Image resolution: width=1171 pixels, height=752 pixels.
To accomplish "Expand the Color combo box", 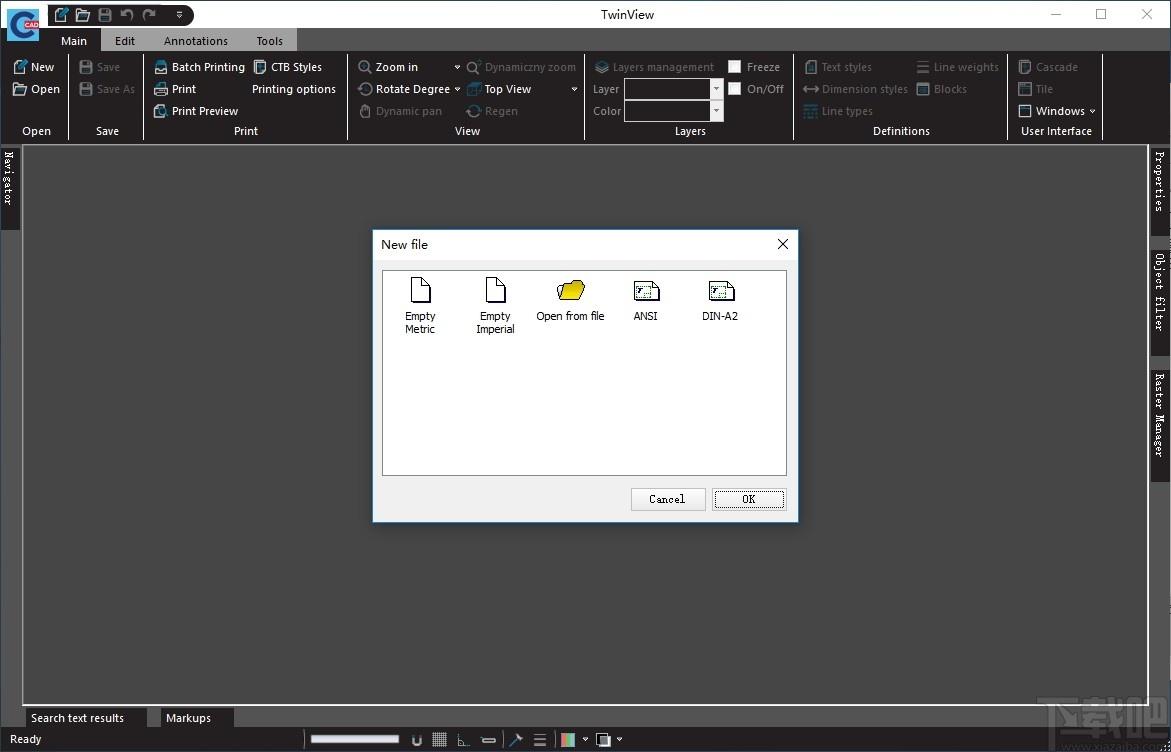I will (x=717, y=111).
